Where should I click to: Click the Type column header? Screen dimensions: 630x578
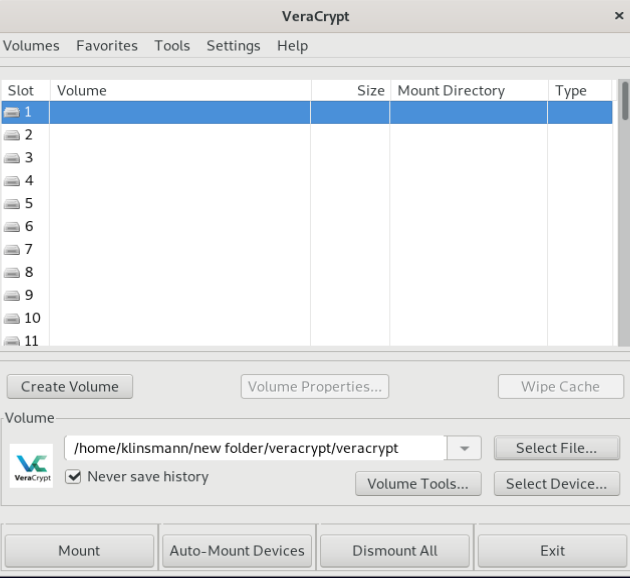pyautogui.click(x=580, y=90)
